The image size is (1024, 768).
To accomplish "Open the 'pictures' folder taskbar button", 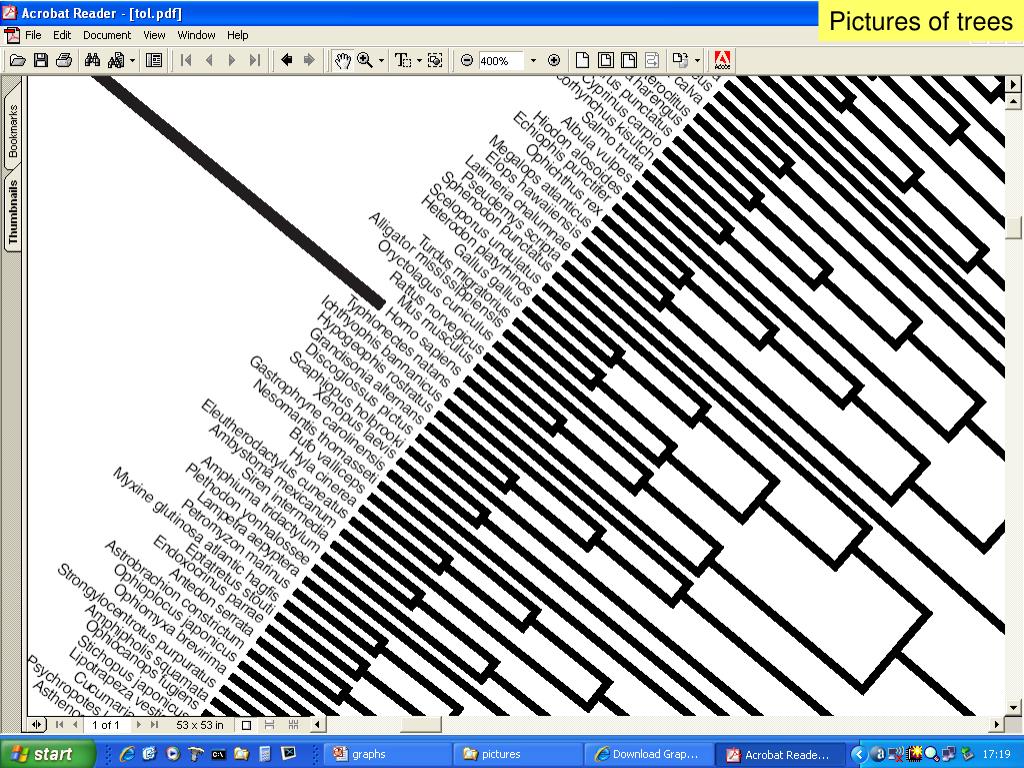I will pos(518,754).
